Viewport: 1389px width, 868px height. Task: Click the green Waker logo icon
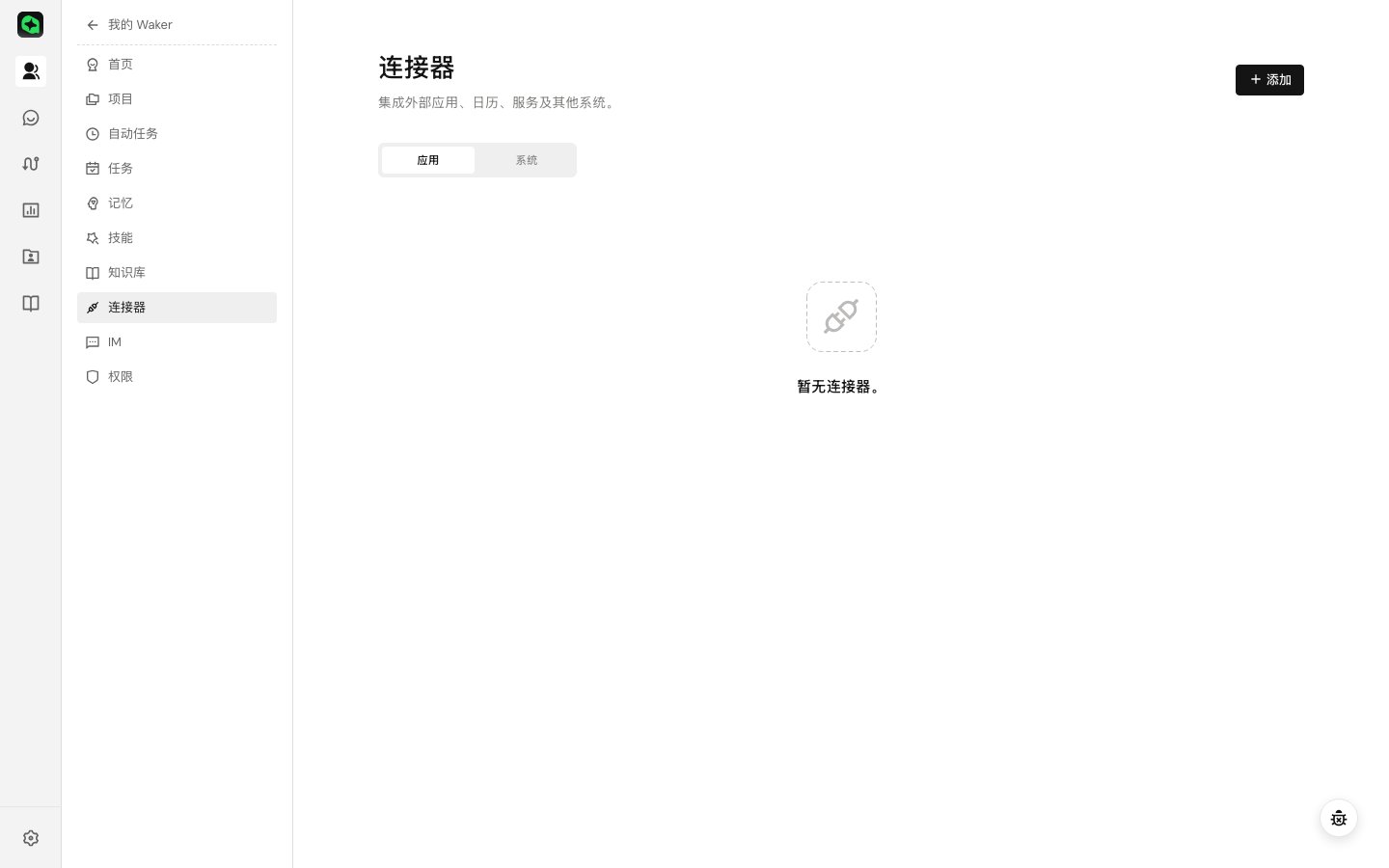click(31, 24)
